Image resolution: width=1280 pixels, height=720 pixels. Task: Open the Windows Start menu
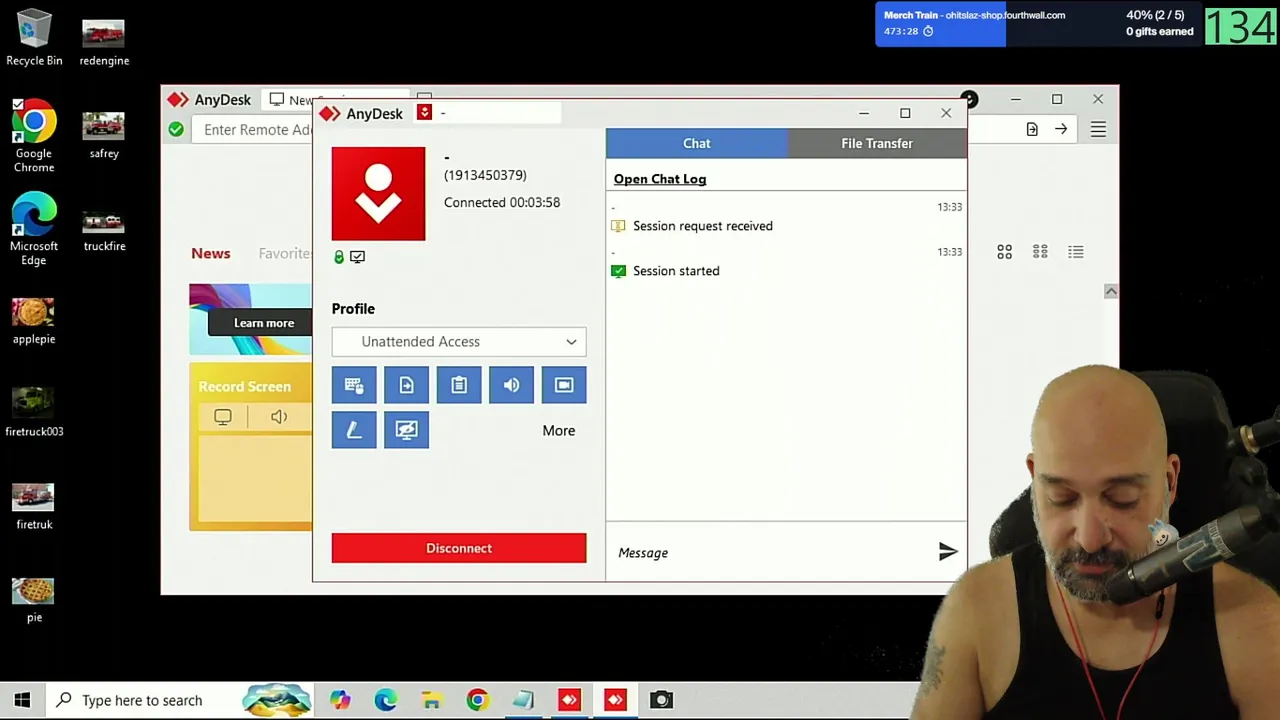(22, 700)
